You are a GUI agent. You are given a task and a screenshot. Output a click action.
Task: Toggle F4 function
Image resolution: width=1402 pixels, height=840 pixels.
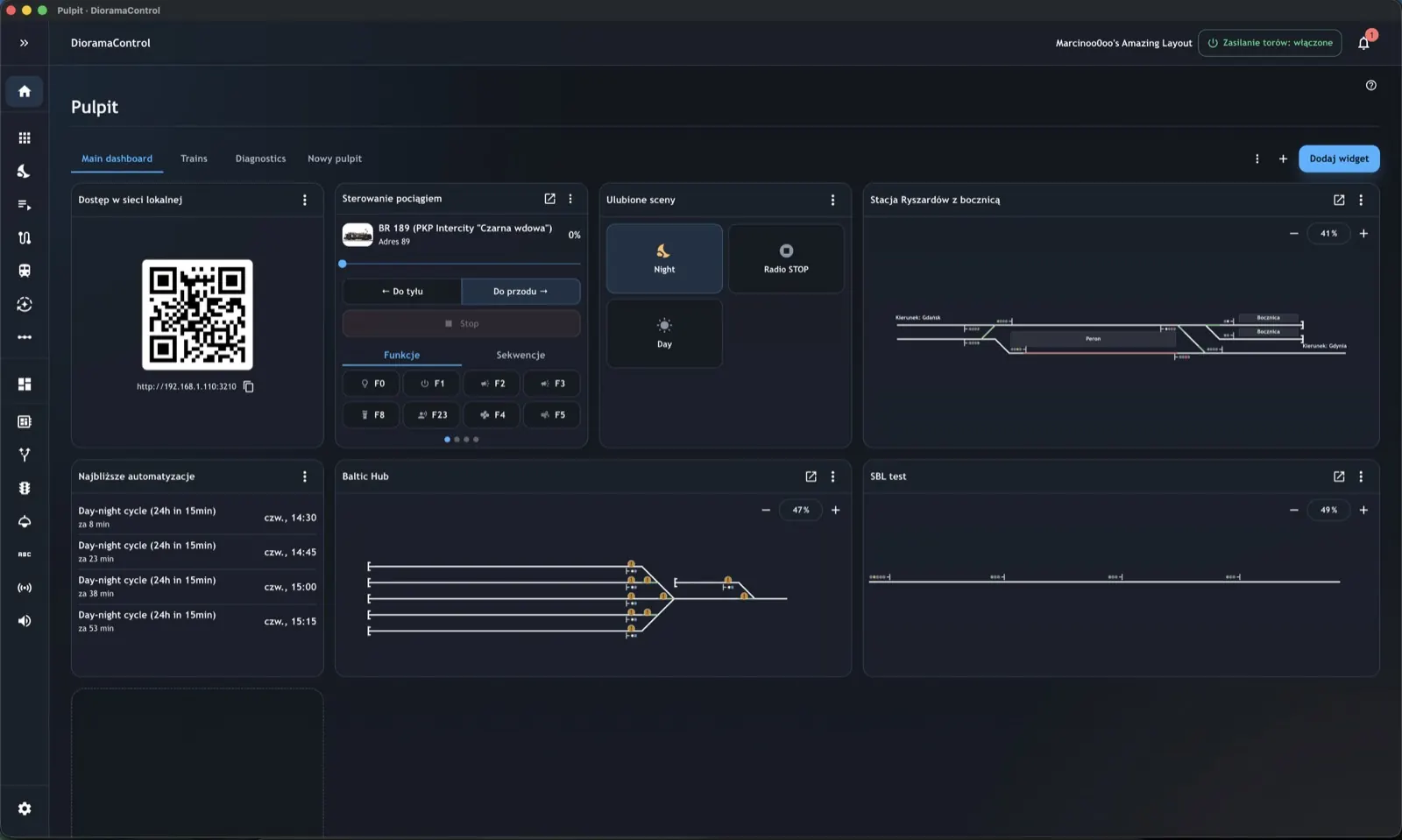pyautogui.click(x=492, y=415)
